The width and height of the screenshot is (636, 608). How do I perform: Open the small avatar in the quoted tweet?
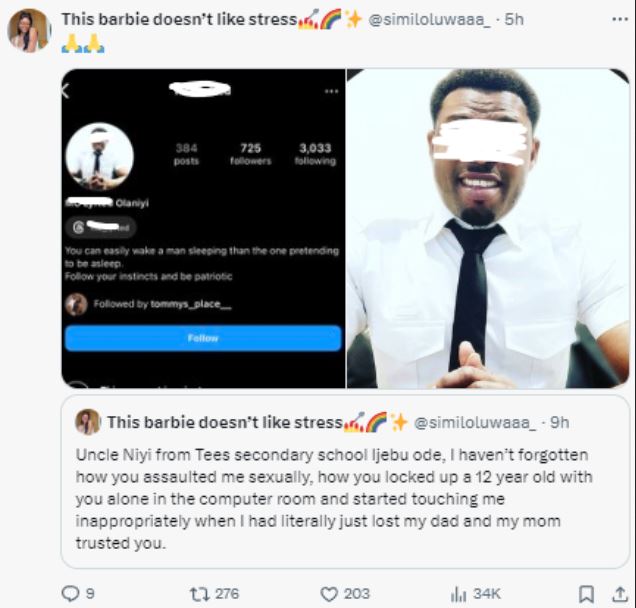click(x=87, y=421)
